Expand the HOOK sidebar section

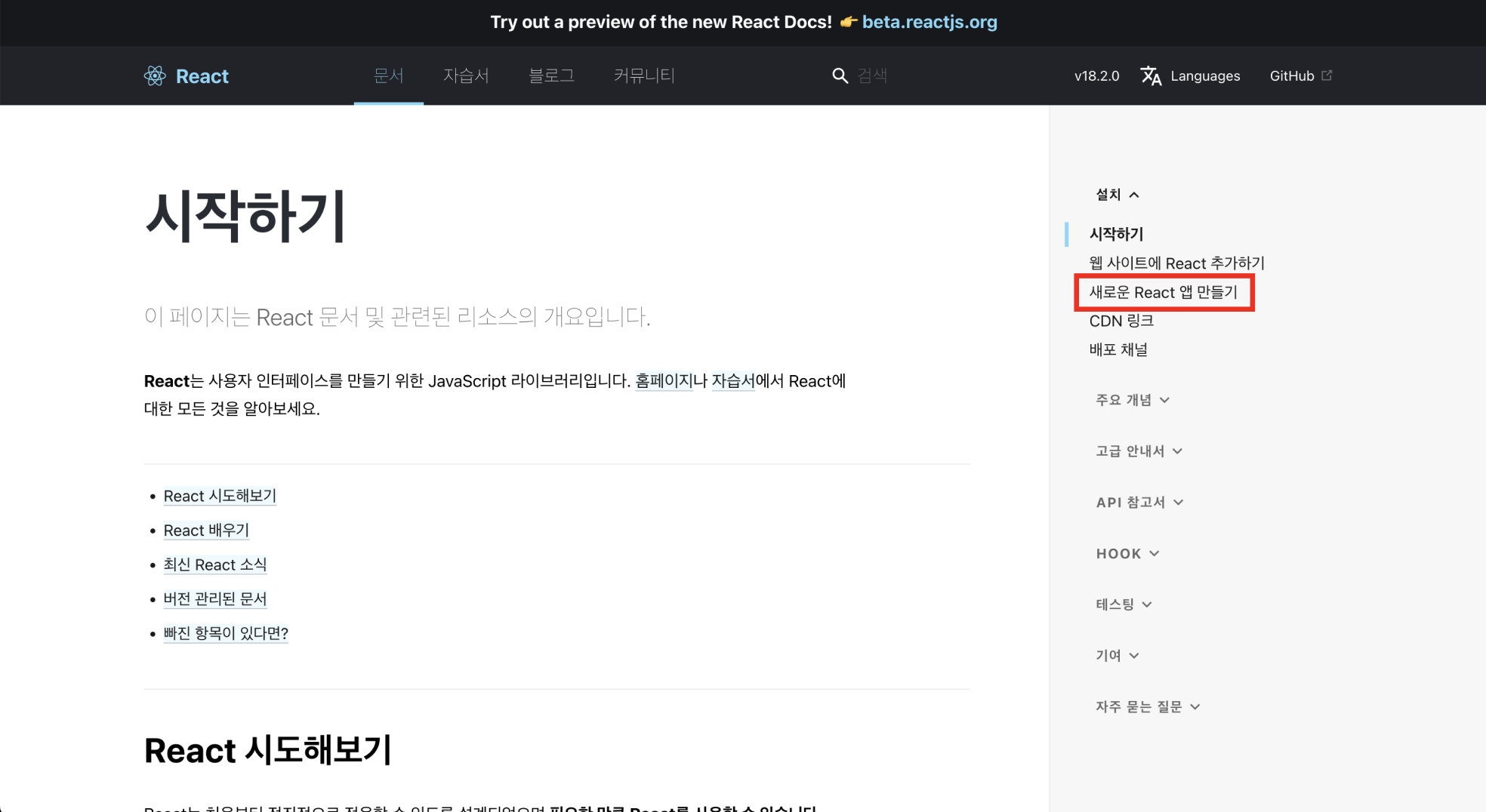point(1127,554)
